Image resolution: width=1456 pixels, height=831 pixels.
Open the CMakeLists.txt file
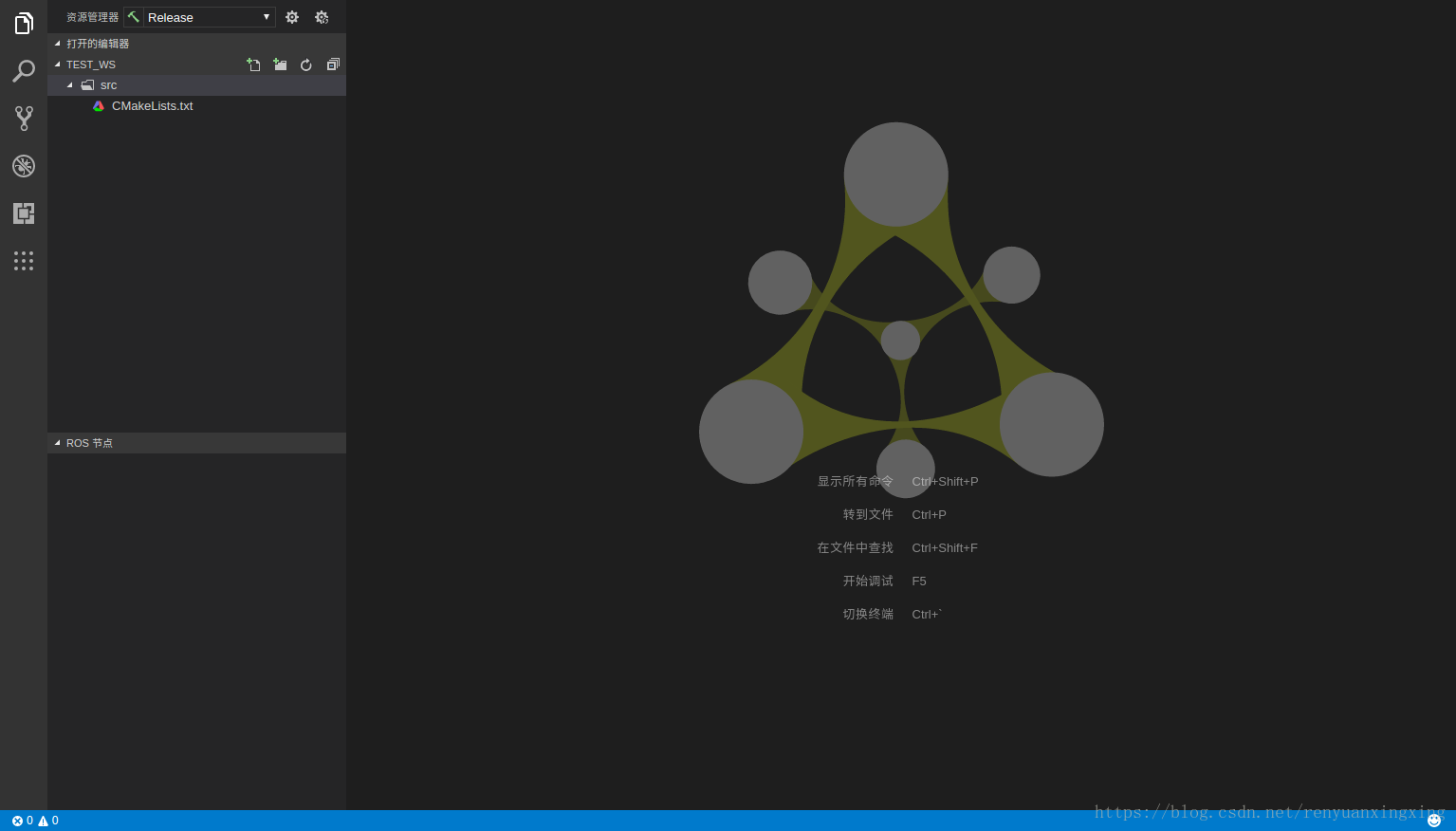(x=196, y=106)
